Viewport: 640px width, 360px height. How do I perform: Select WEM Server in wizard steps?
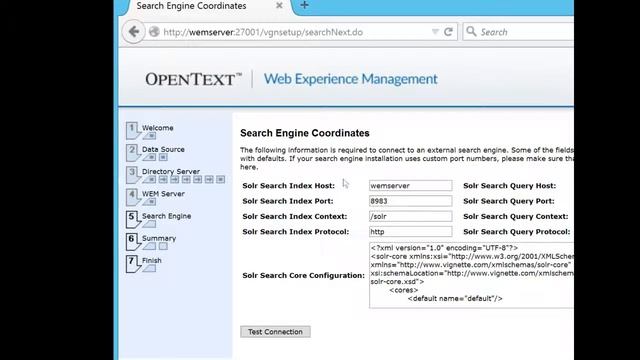pos(163,193)
